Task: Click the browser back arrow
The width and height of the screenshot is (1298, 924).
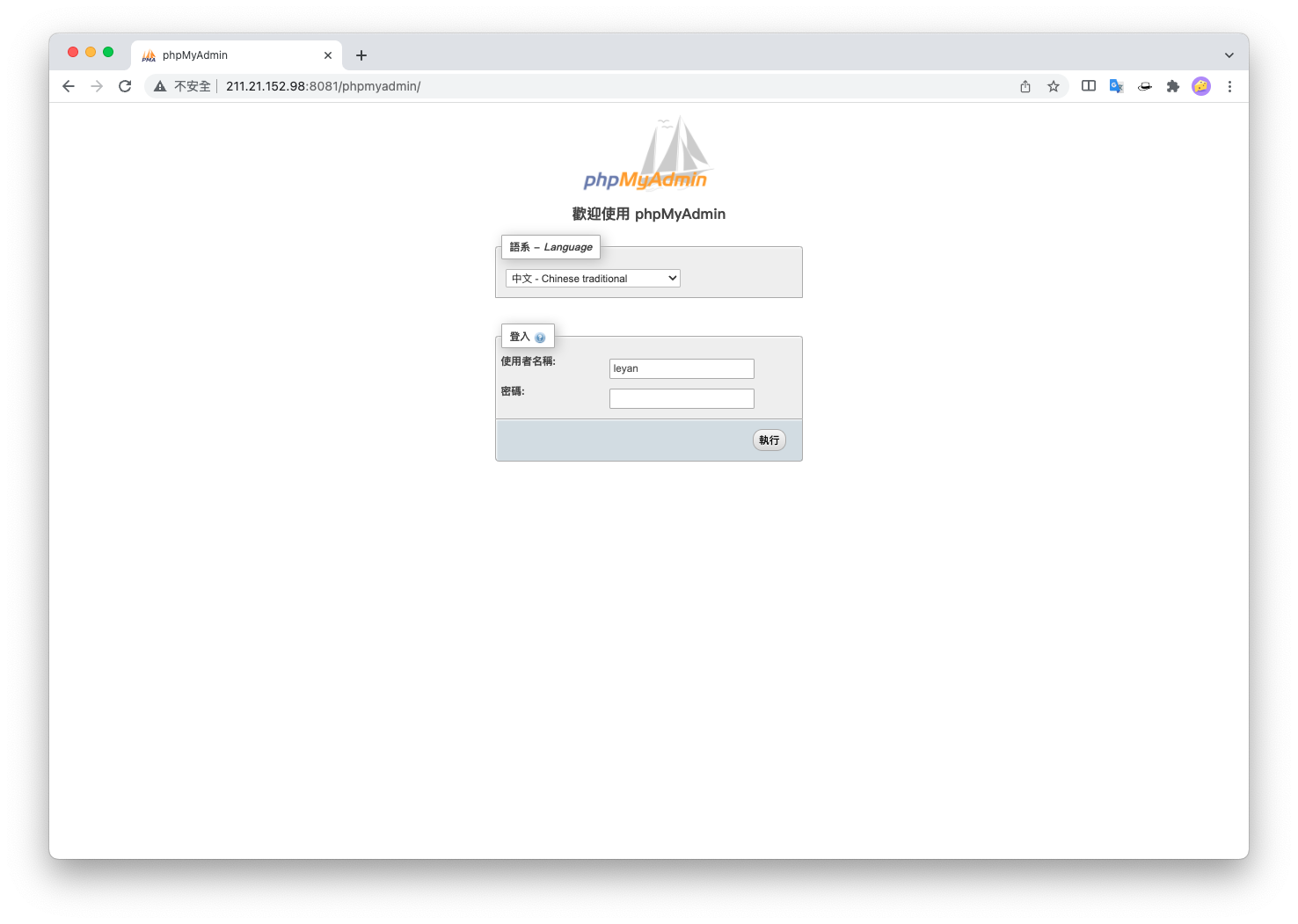Action: tap(69, 86)
